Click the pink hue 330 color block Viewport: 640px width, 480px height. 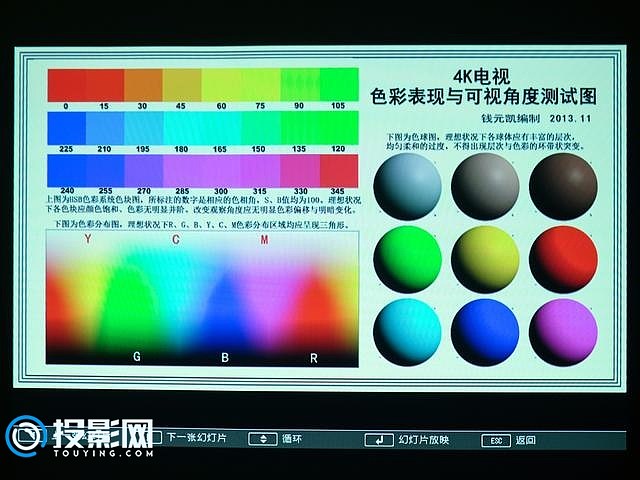(300, 171)
